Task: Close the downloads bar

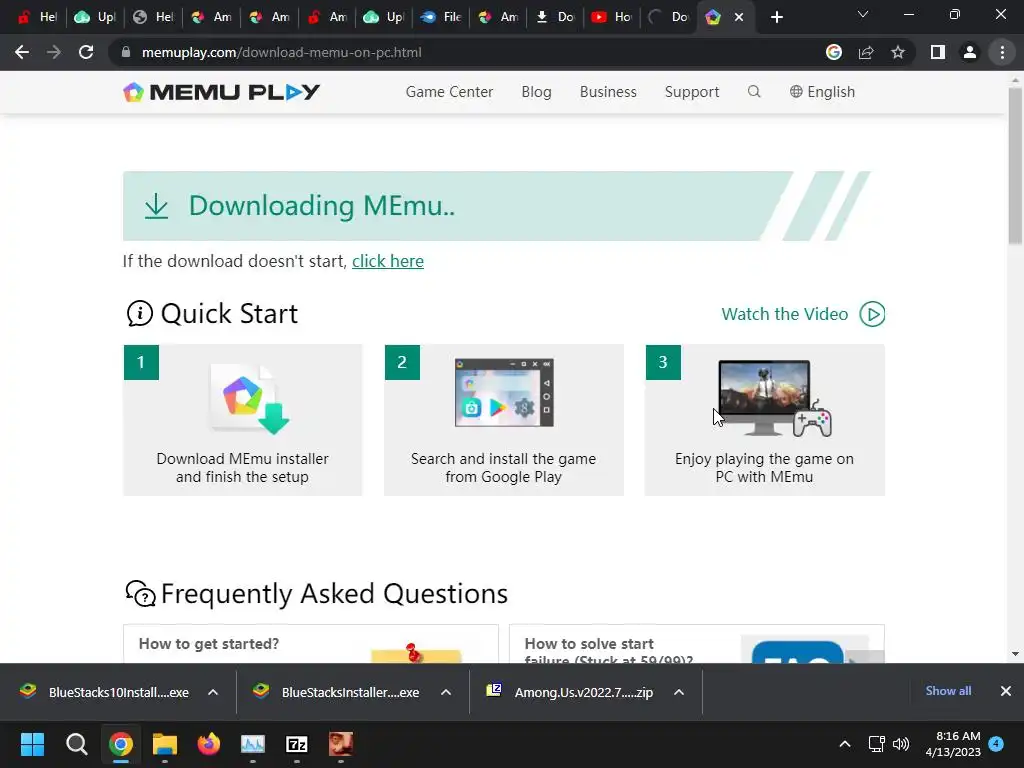Action: pyautogui.click(x=1006, y=691)
